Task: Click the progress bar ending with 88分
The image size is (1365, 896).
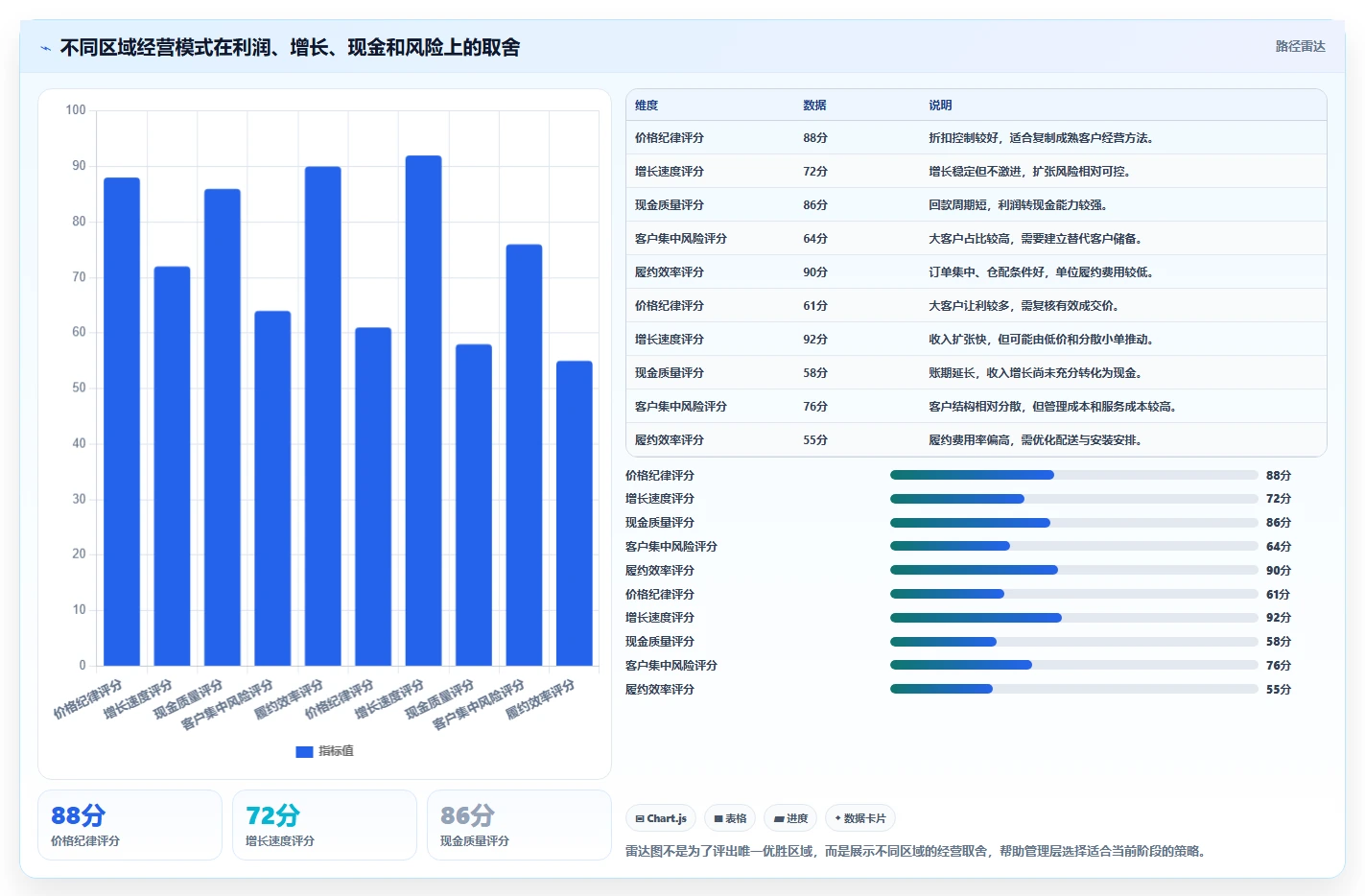Action: pos(1073,475)
